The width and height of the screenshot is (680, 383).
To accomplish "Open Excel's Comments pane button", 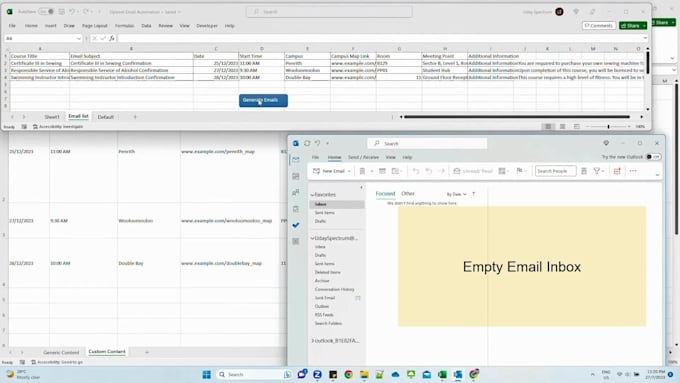I will [x=598, y=26].
